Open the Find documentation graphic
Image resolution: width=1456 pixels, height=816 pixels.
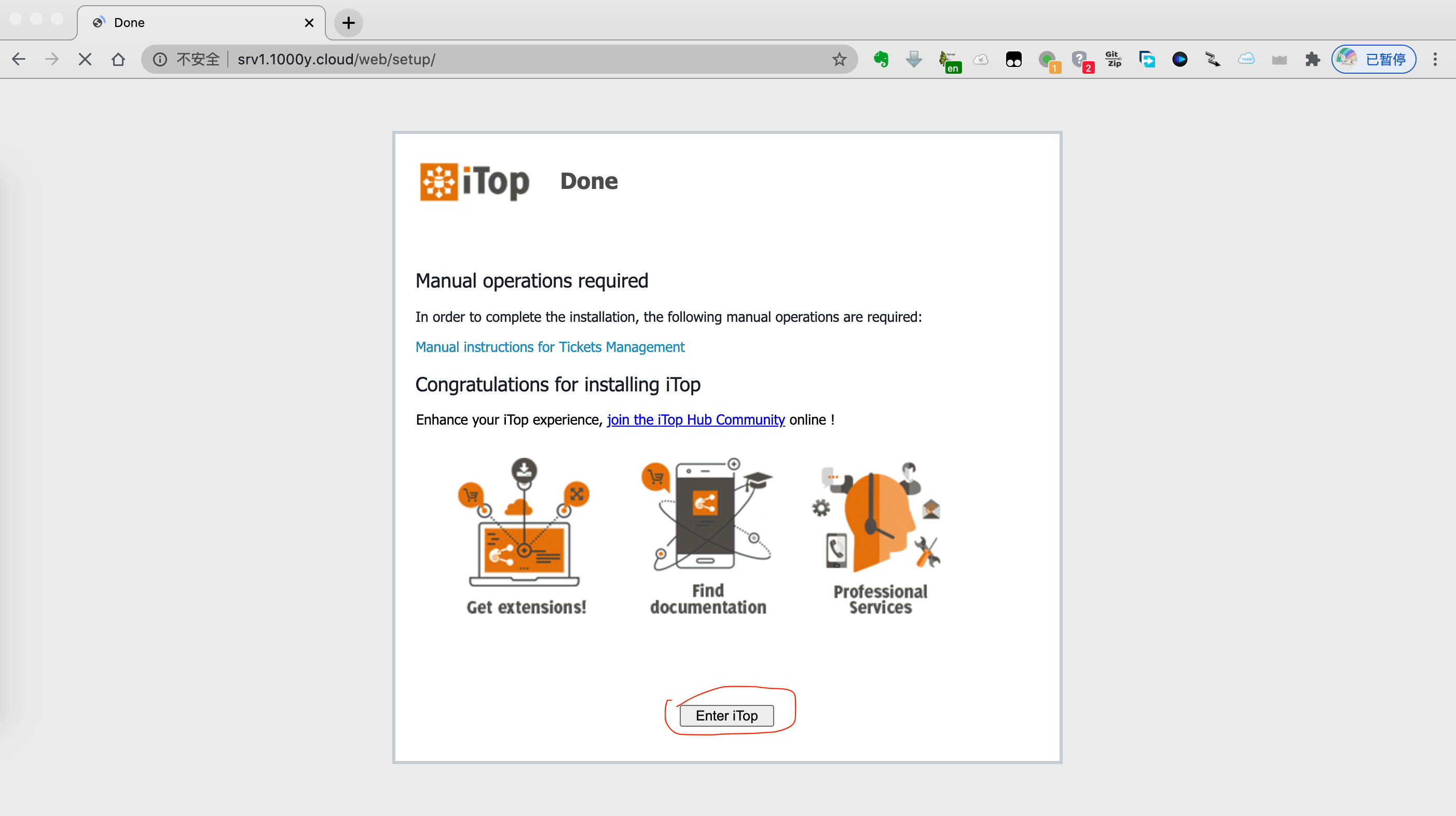pos(708,536)
